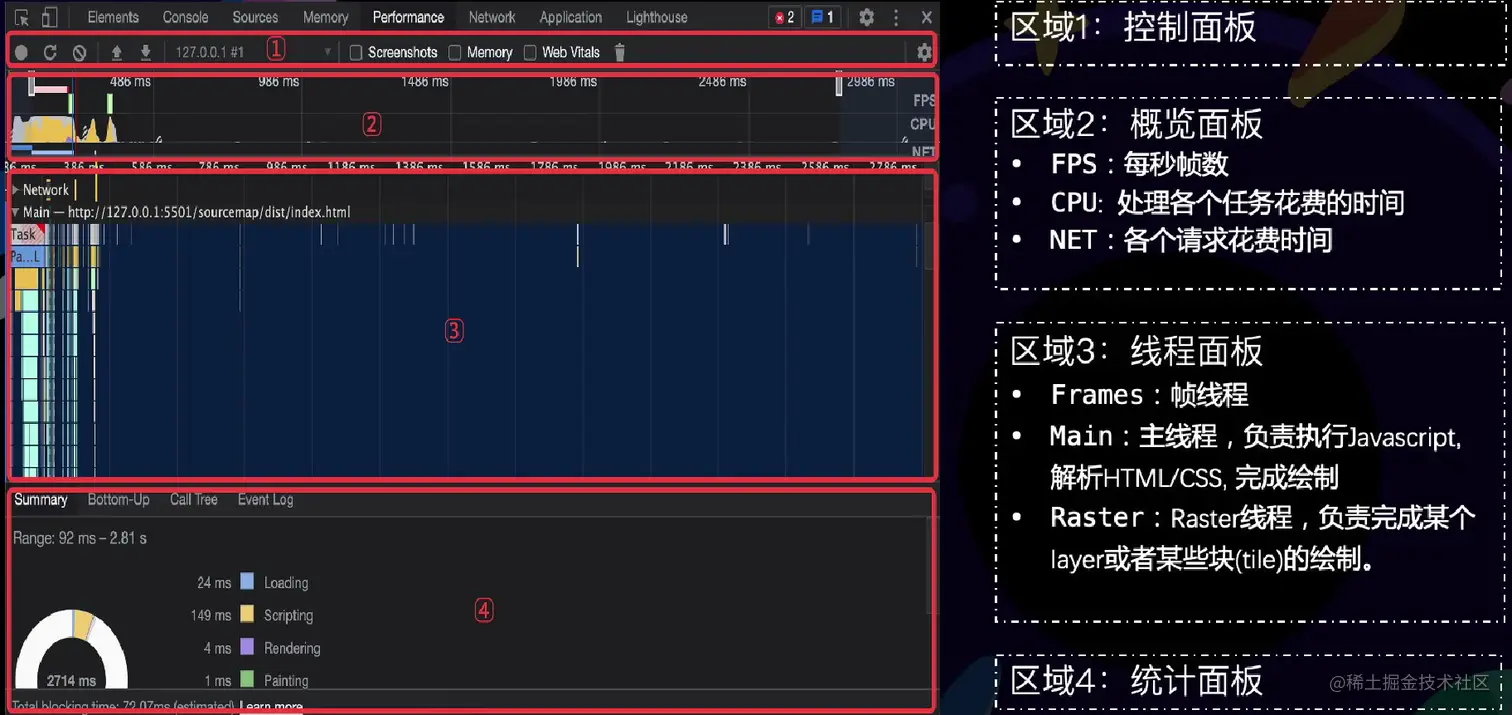Show the Event Log tab
This screenshot has width=1512, height=715.
click(x=265, y=499)
